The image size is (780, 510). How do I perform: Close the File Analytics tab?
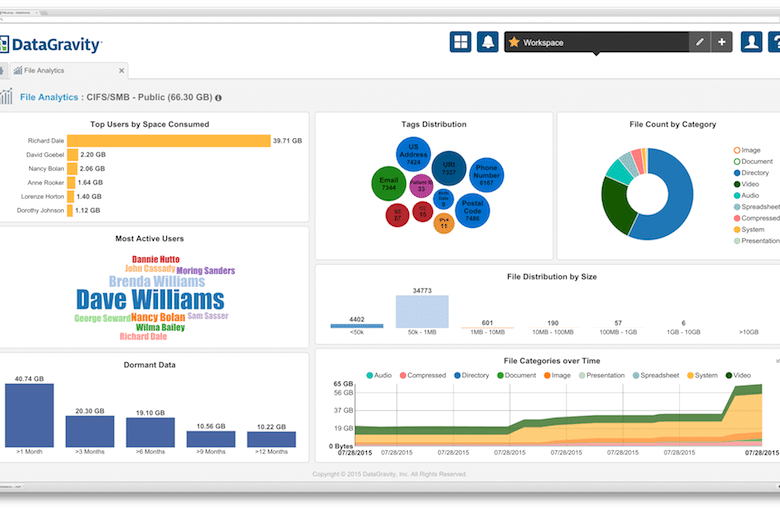tap(121, 71)
